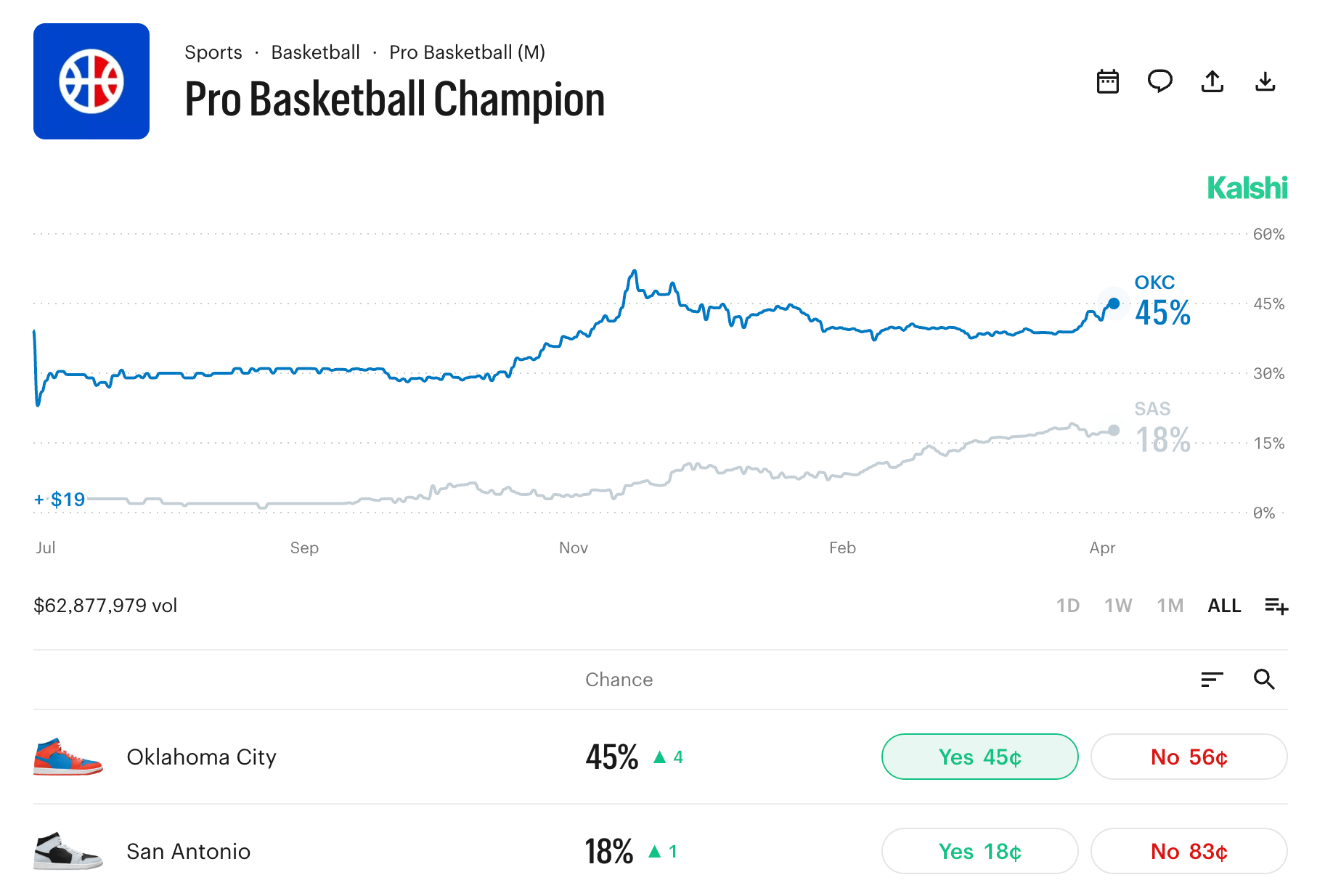Choose Yes 18¢ for San Antonio
This screenshot has height=896, width=1333.
click(979, 851)
